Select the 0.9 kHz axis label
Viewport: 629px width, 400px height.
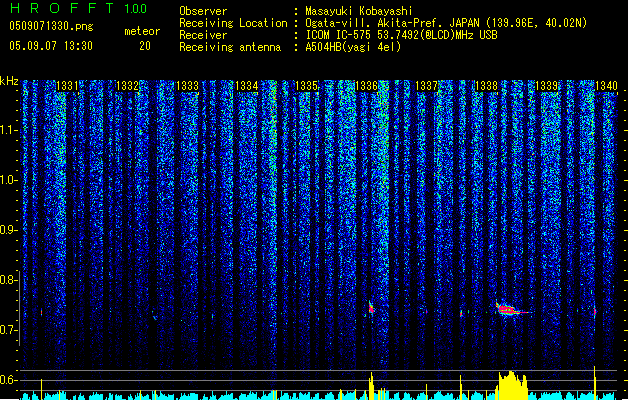9,230
